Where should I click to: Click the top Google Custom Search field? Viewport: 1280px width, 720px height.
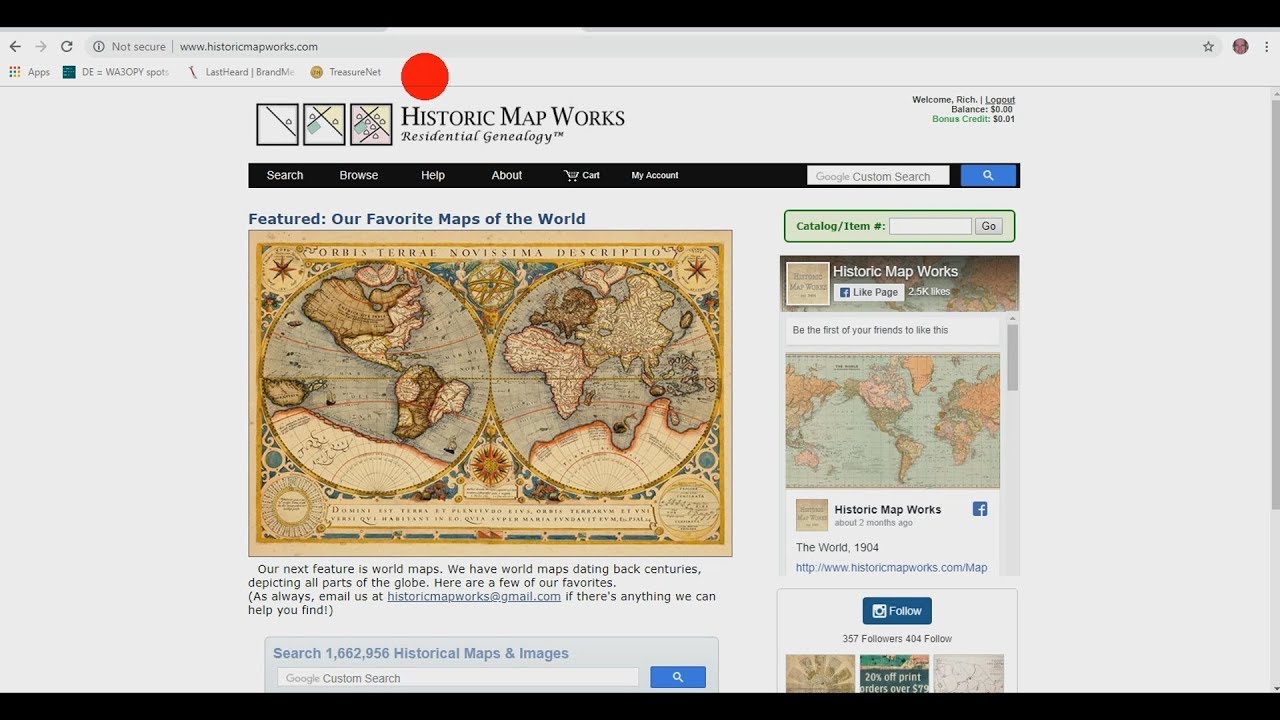(878, 176)
